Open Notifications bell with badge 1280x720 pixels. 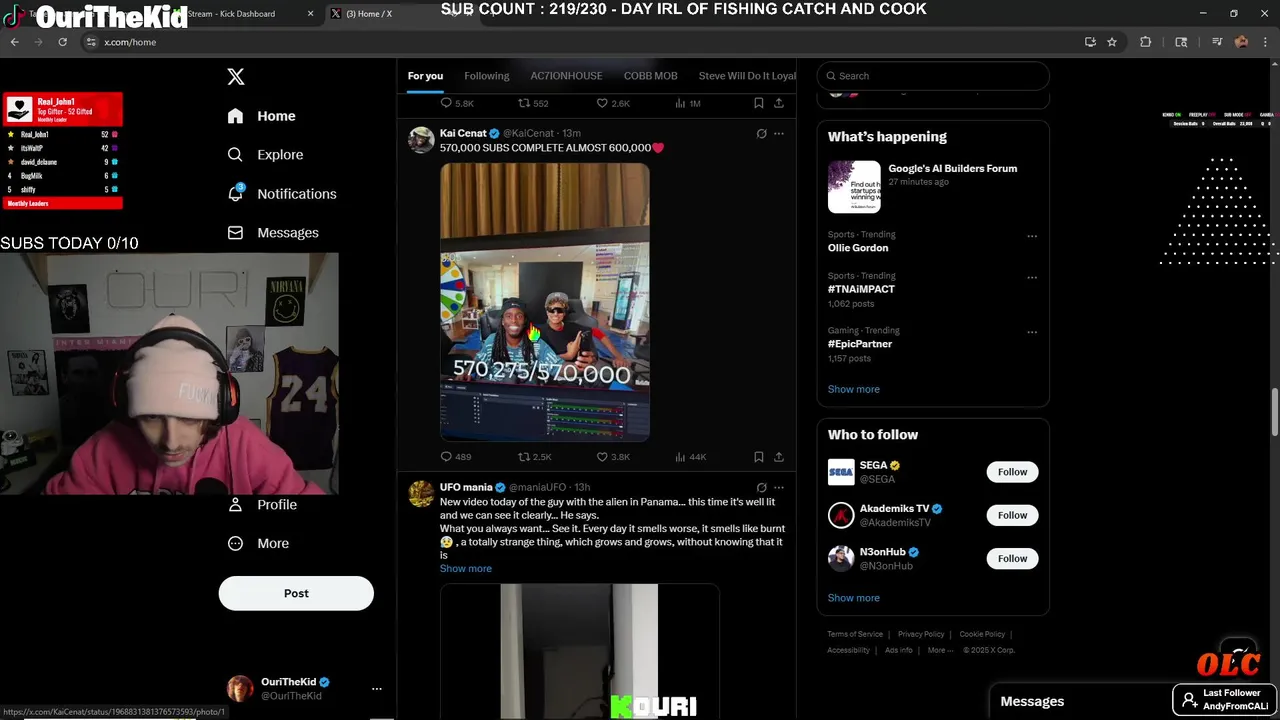point(282,194)
